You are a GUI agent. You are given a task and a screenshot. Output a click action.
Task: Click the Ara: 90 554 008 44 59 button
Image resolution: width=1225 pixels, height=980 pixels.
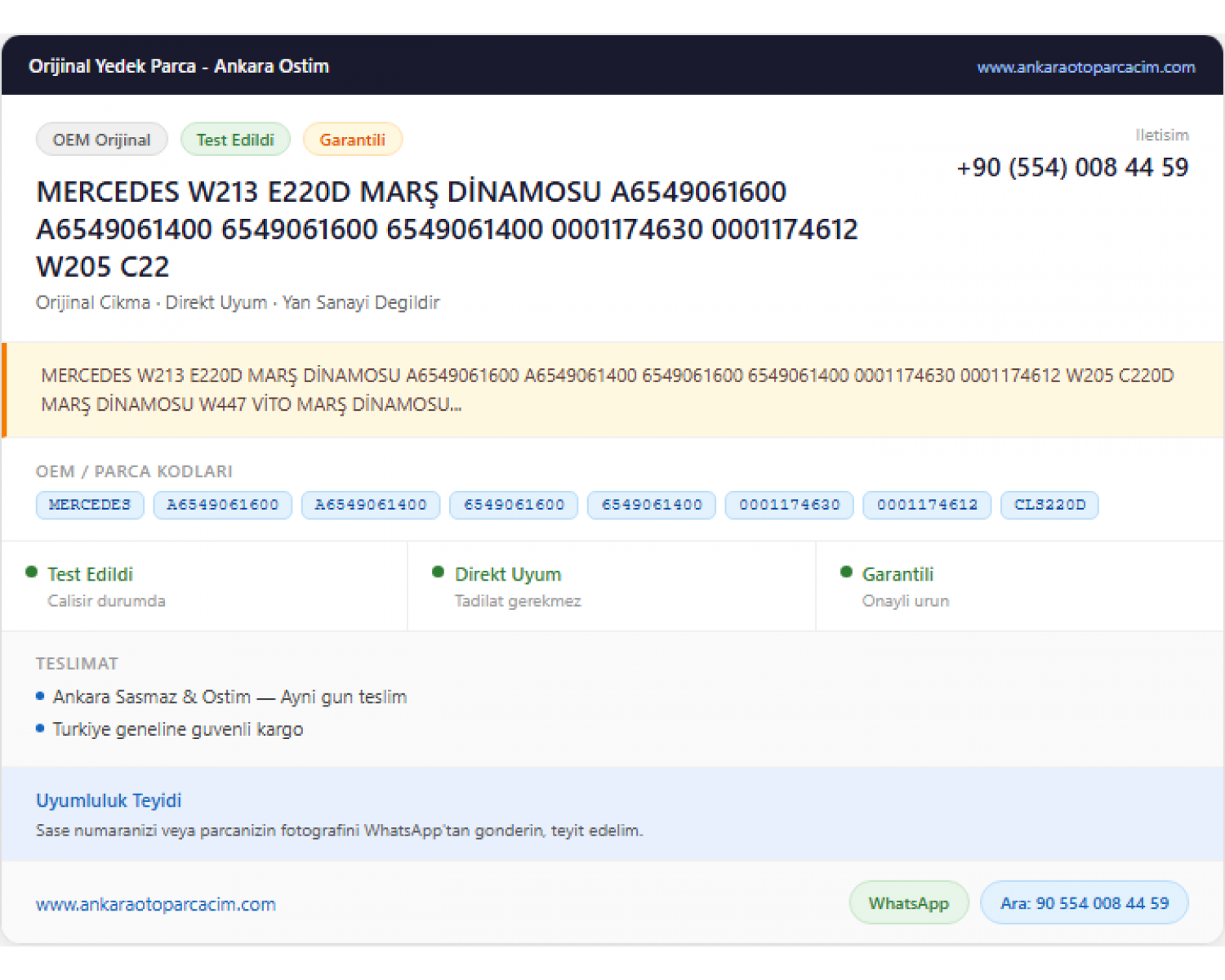point(1085,903)
